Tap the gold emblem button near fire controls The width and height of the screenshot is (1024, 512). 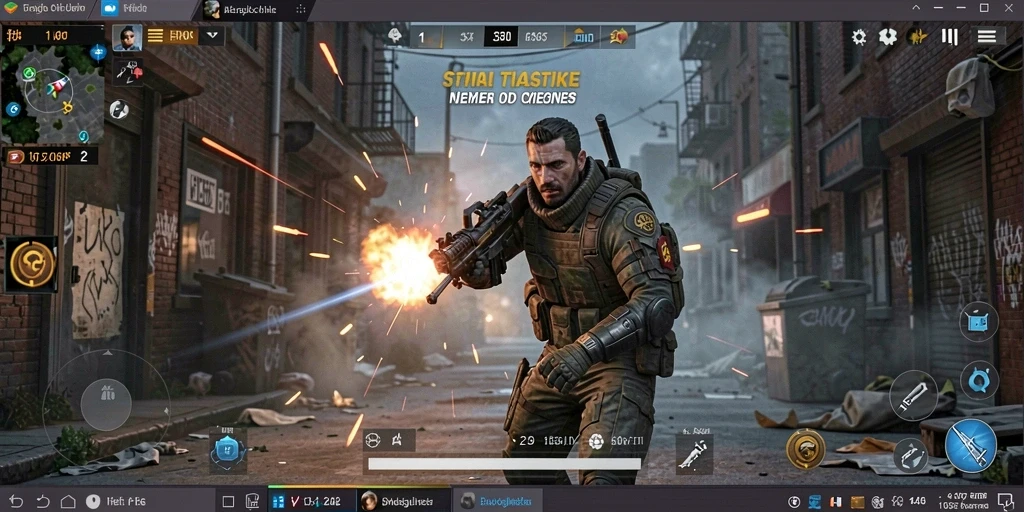[x=805, y=449]
